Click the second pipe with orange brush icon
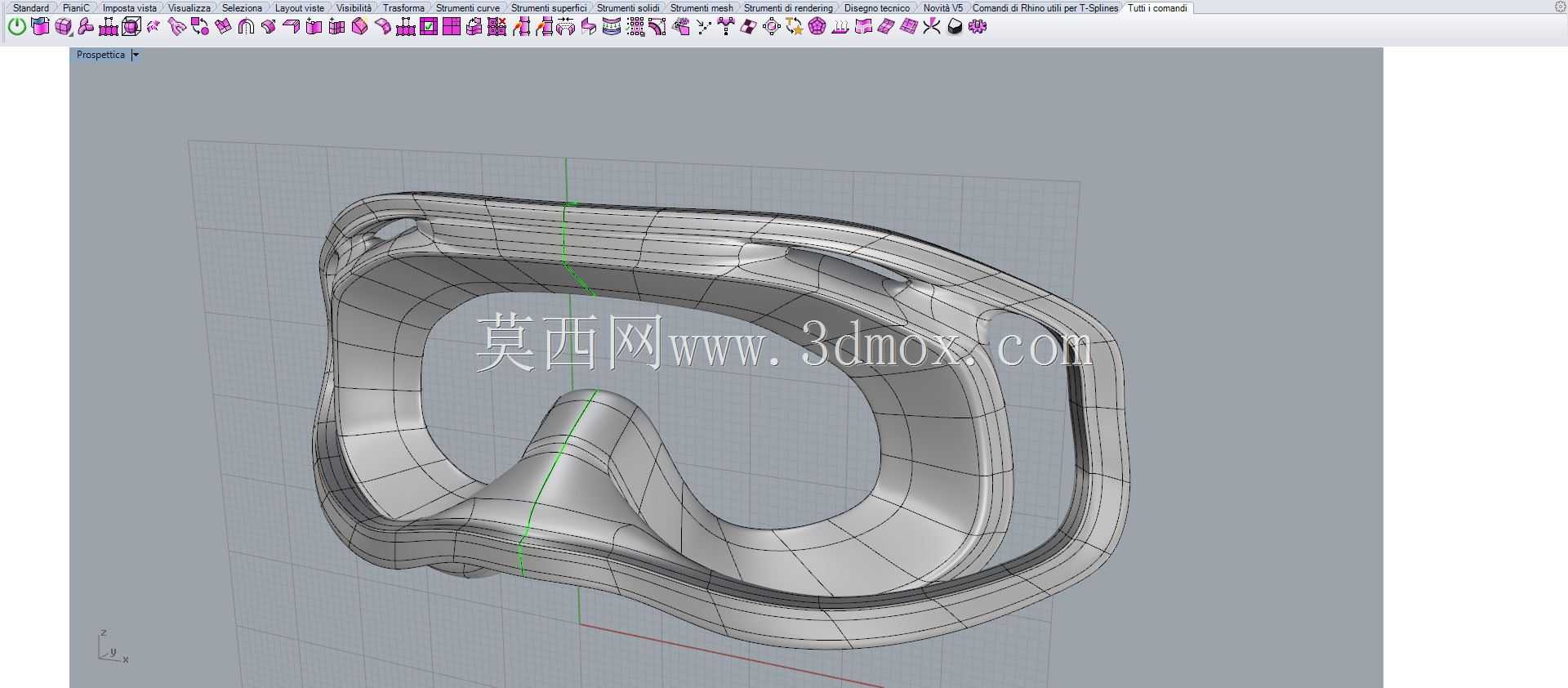The image size is (1568, 688). [x=544, y=27]
